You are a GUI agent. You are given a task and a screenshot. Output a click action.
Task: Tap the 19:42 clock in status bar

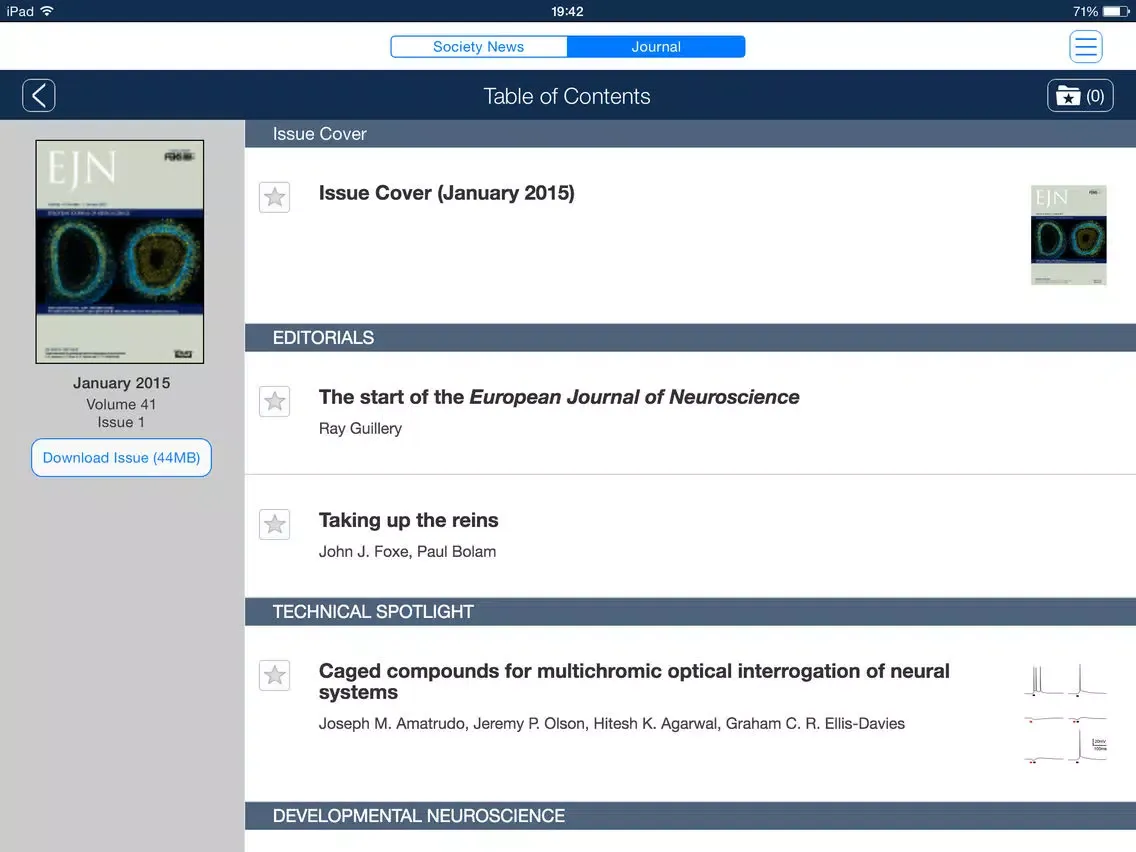click(x=567, y=11)
